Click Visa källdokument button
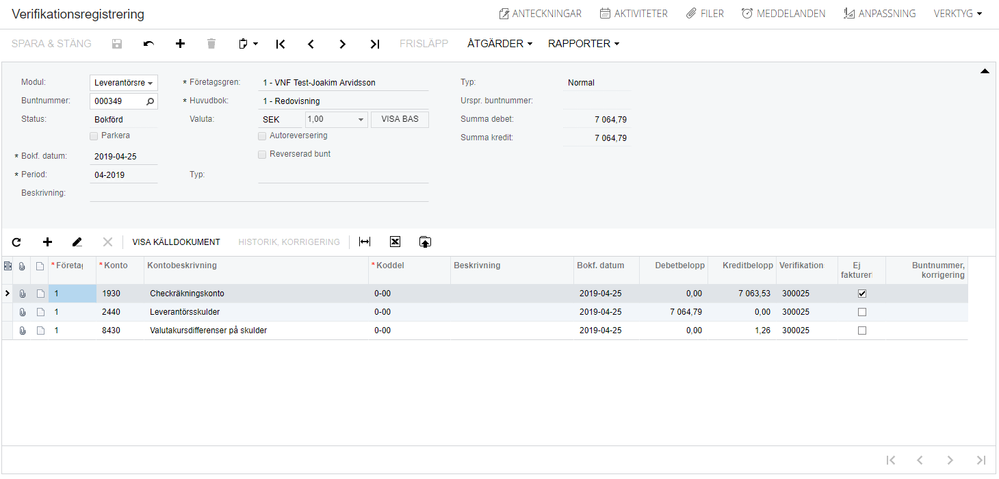The height and width of the screenshot is (479, 999). 176,242
